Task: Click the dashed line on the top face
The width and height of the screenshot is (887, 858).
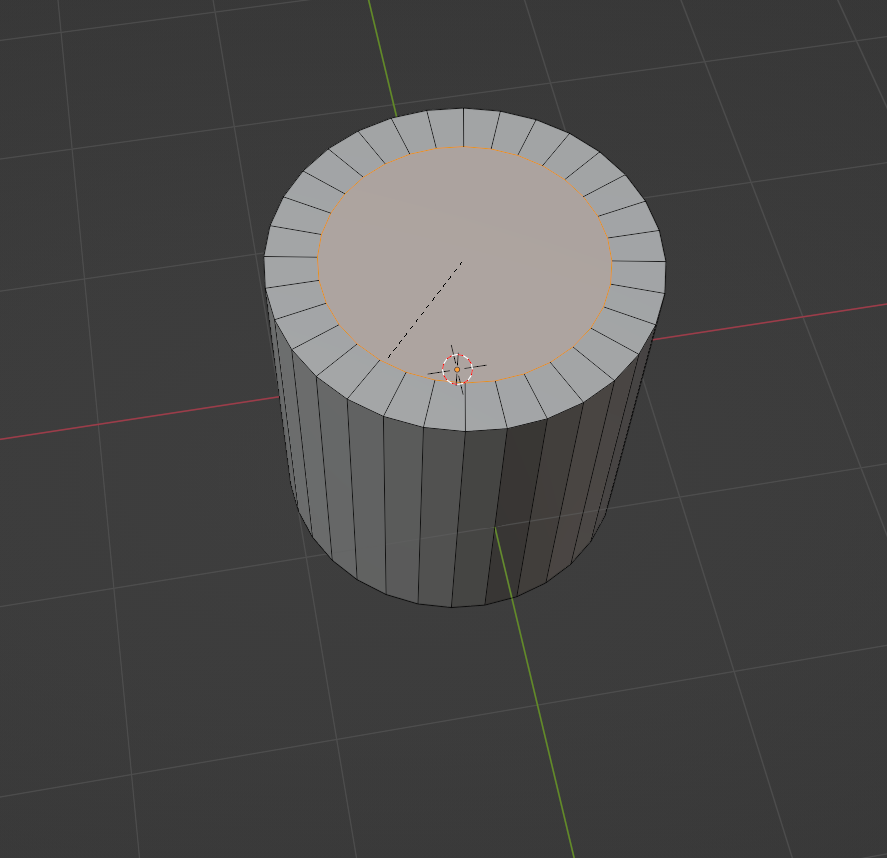Action: 425,310
